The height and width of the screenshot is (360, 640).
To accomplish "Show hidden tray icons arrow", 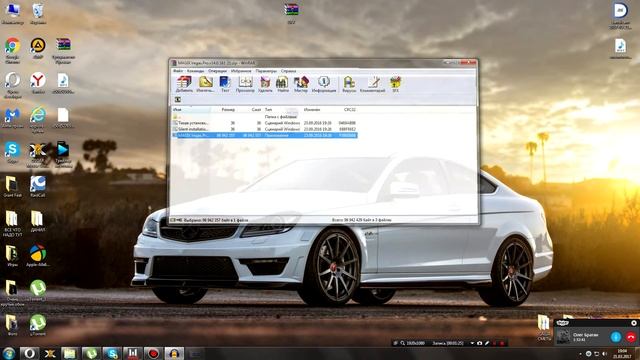I will [580, 354].
